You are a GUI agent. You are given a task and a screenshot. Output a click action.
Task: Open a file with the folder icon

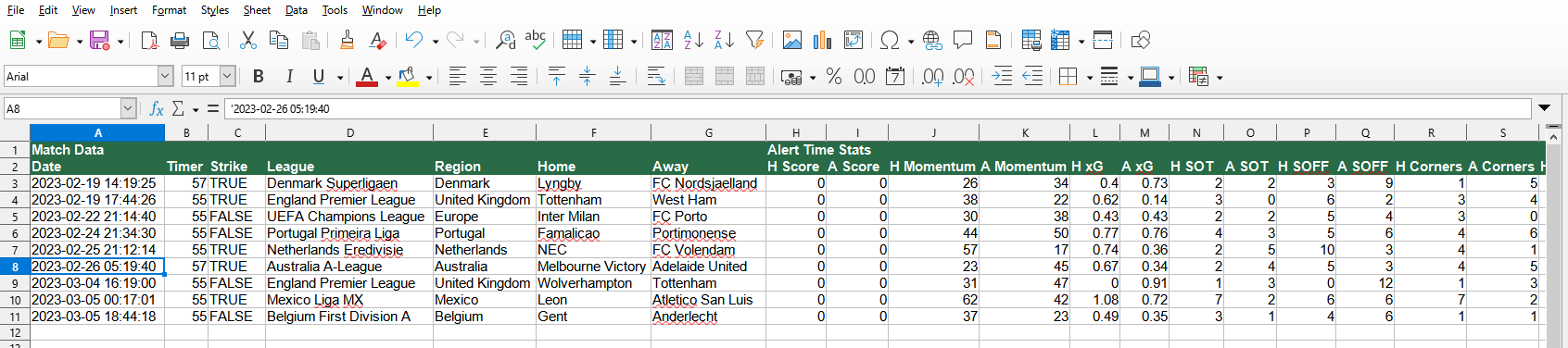[x=58, y=40]
